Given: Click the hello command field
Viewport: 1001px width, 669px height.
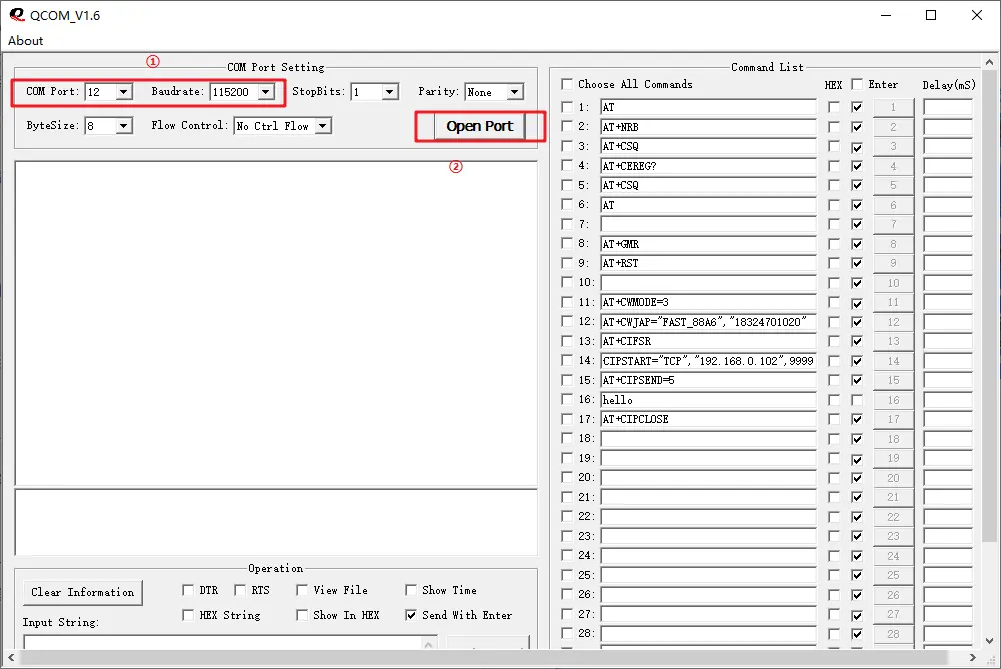Looking at the screenshot, I should coord(709,400).
